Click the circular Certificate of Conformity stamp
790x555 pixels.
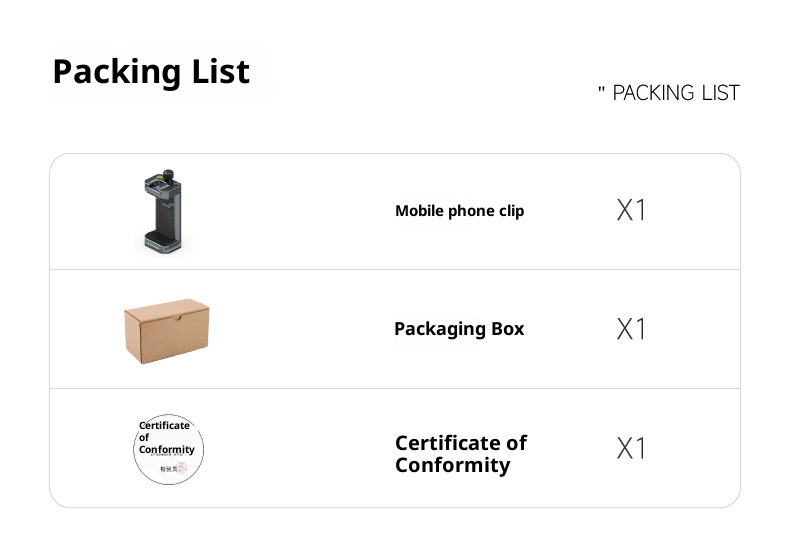coord(169,449)
